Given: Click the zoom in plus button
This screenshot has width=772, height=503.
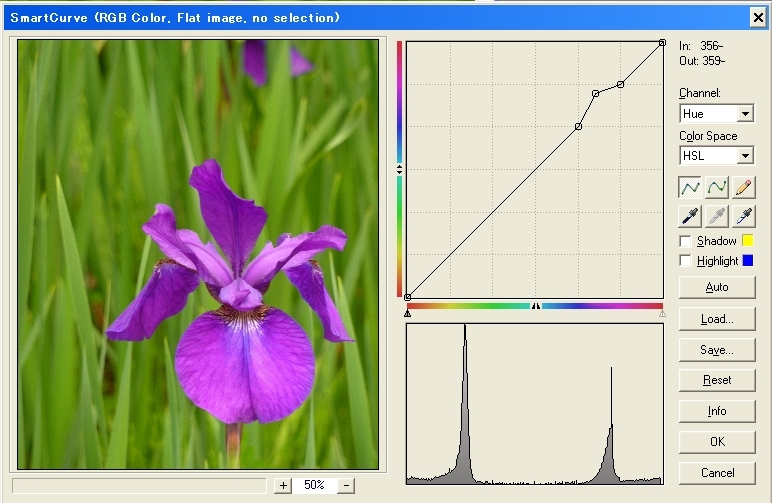Looking at the screenshot, I should [284, 485].
